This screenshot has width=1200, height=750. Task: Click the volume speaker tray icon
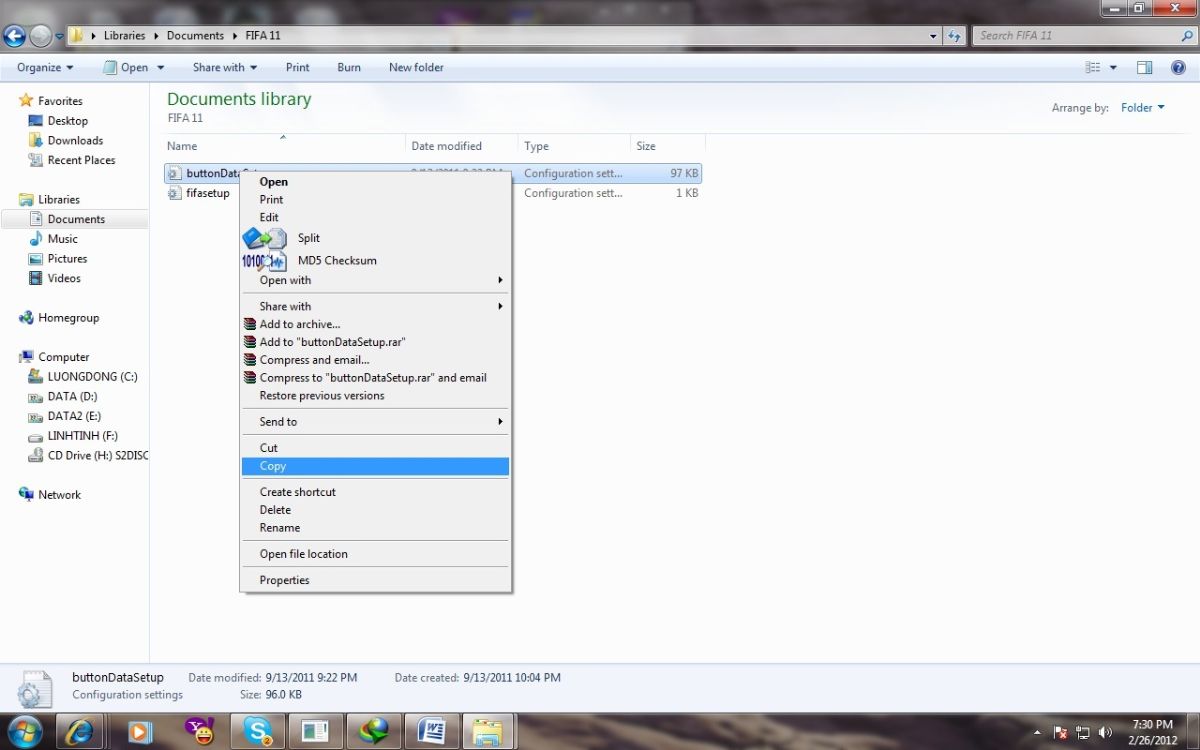[x=1104, y=732]
